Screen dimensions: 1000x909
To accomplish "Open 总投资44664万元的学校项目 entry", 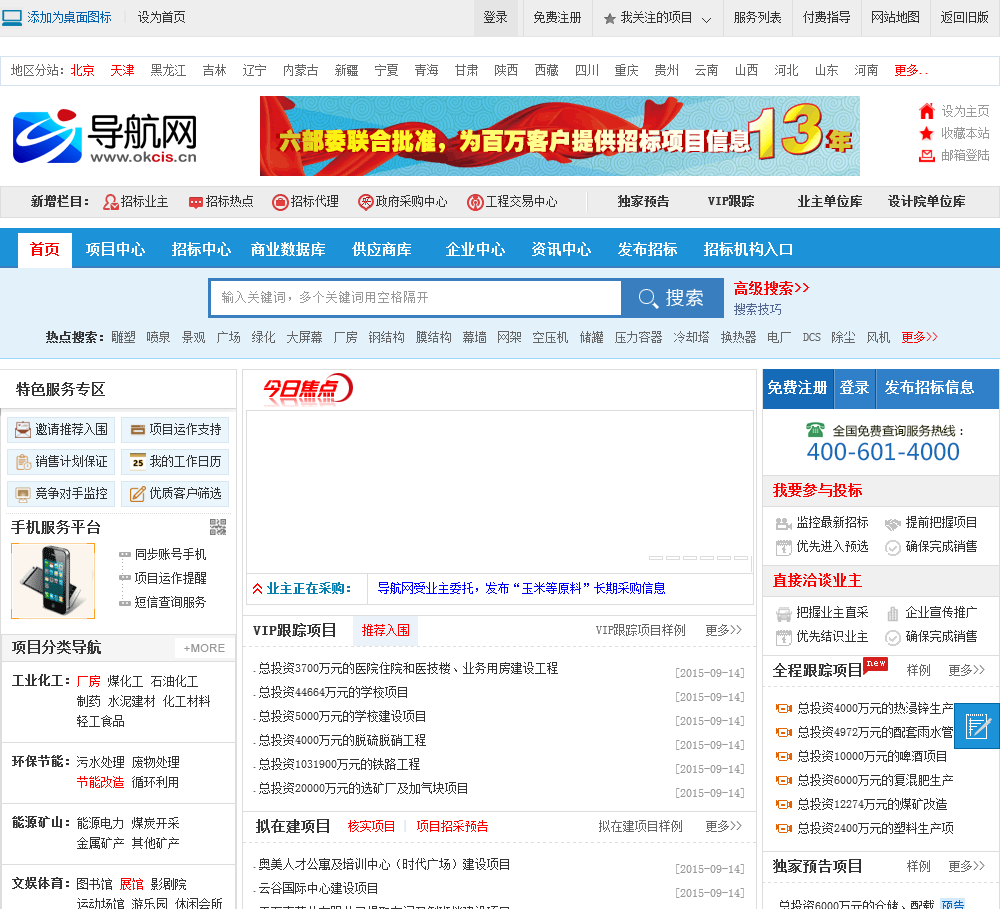I will click(333, 692).
